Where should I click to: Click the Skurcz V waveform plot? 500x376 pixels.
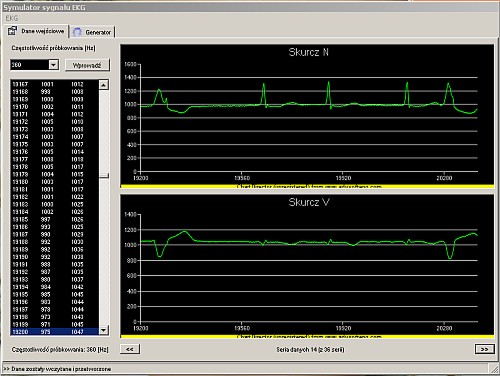[309, 268]
